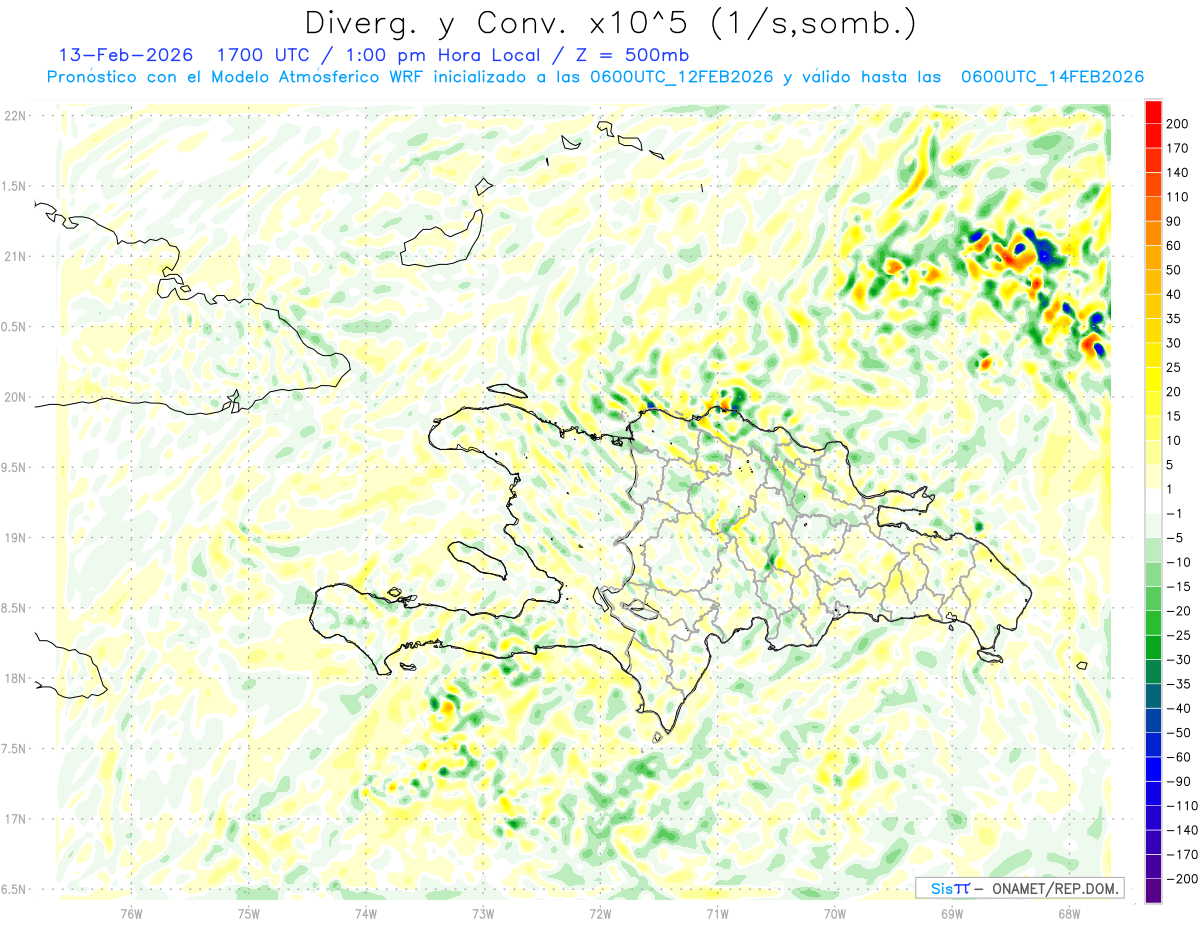The width and height of the screenshot is (1200, 927).
Task: Click the '76W' longitude label
Action: (132, 913)
